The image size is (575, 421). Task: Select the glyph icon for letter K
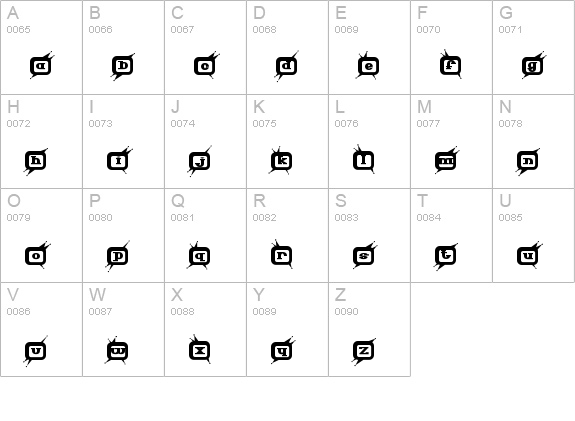281,160
